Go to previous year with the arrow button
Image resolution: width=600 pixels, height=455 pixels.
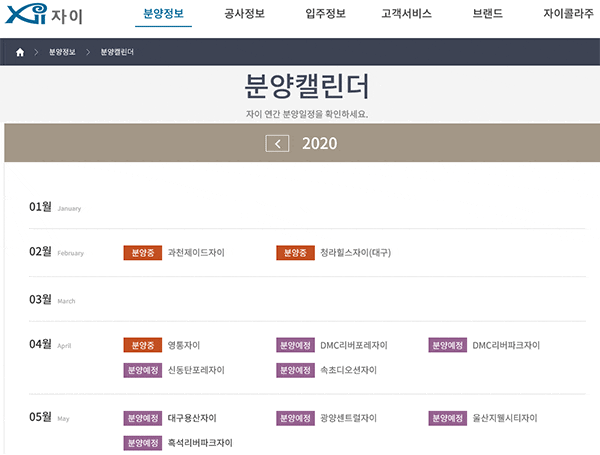pyautogui.click(x=277, y=144)
